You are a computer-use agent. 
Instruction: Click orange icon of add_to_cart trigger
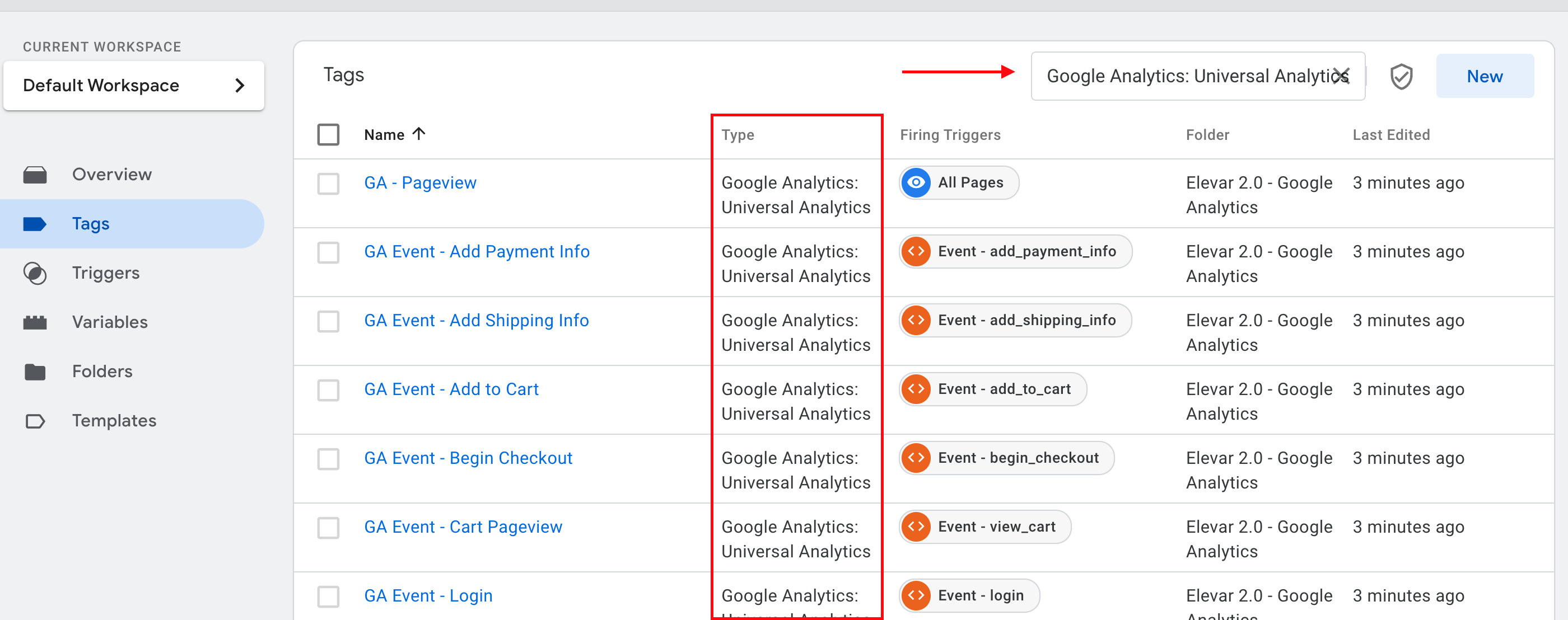(x=916, y=389)
